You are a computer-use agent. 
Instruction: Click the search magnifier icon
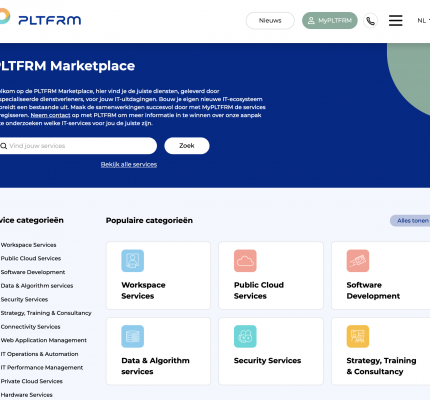point(4,146)
